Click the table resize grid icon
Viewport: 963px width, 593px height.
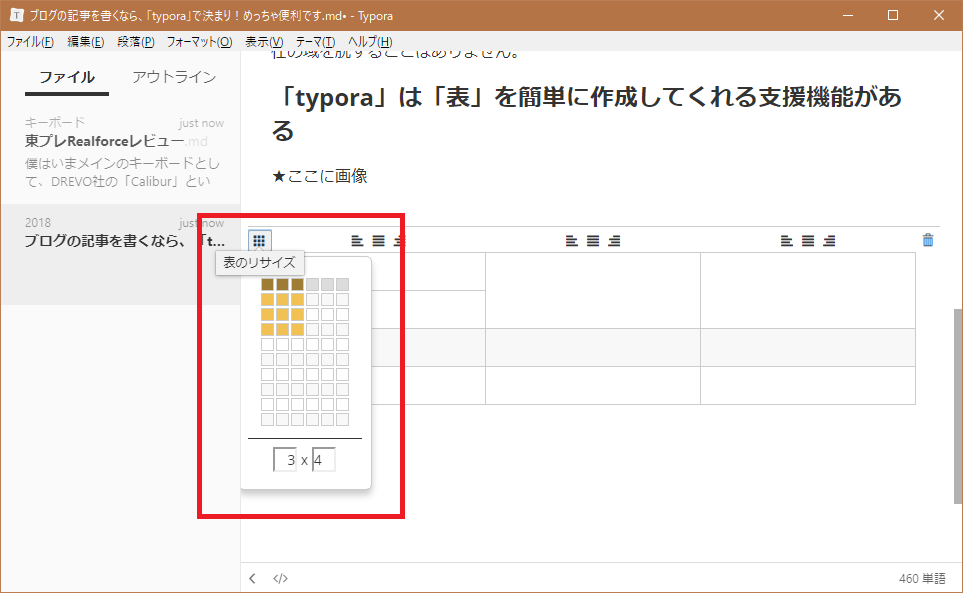(x=259, y=241)
